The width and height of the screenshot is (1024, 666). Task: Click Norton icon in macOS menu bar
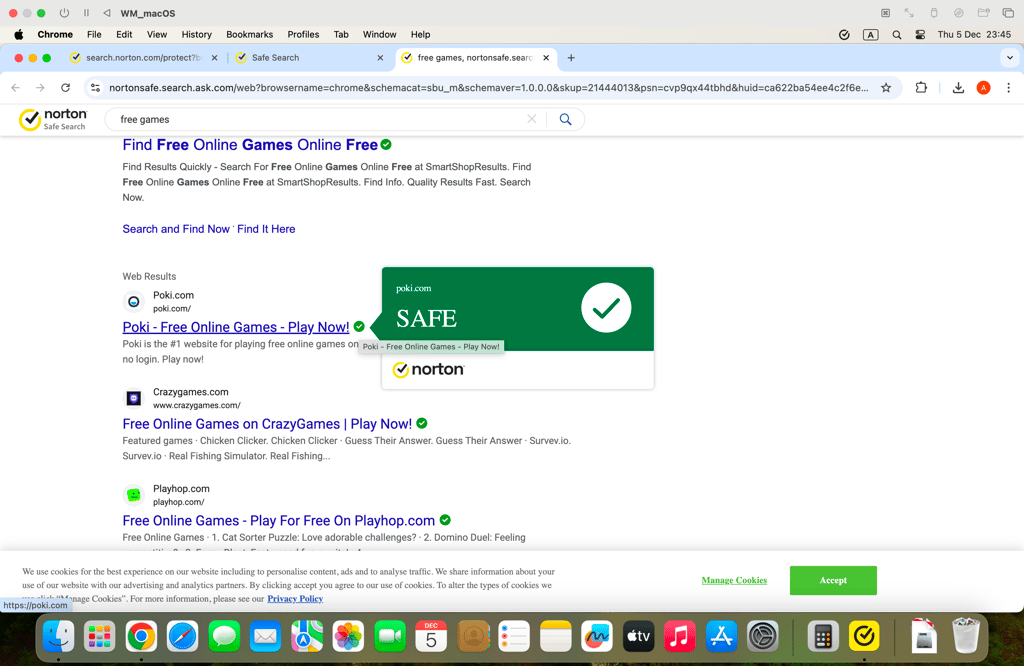pos(844,35)
